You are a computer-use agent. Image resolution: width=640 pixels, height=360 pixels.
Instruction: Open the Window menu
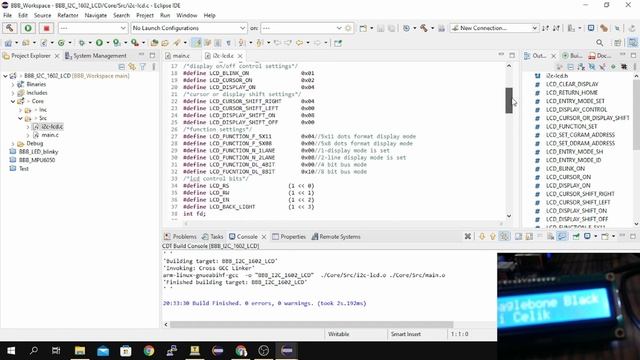[x=187, y=15]
